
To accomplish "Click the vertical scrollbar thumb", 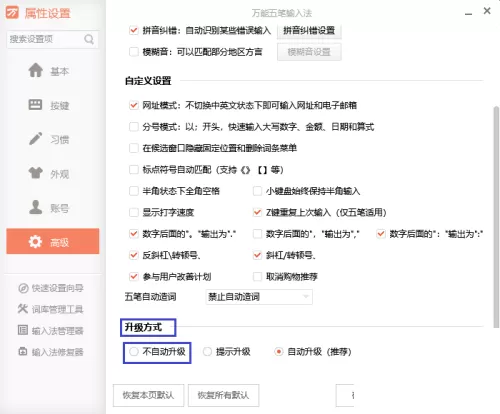I will tap(496, 217).
